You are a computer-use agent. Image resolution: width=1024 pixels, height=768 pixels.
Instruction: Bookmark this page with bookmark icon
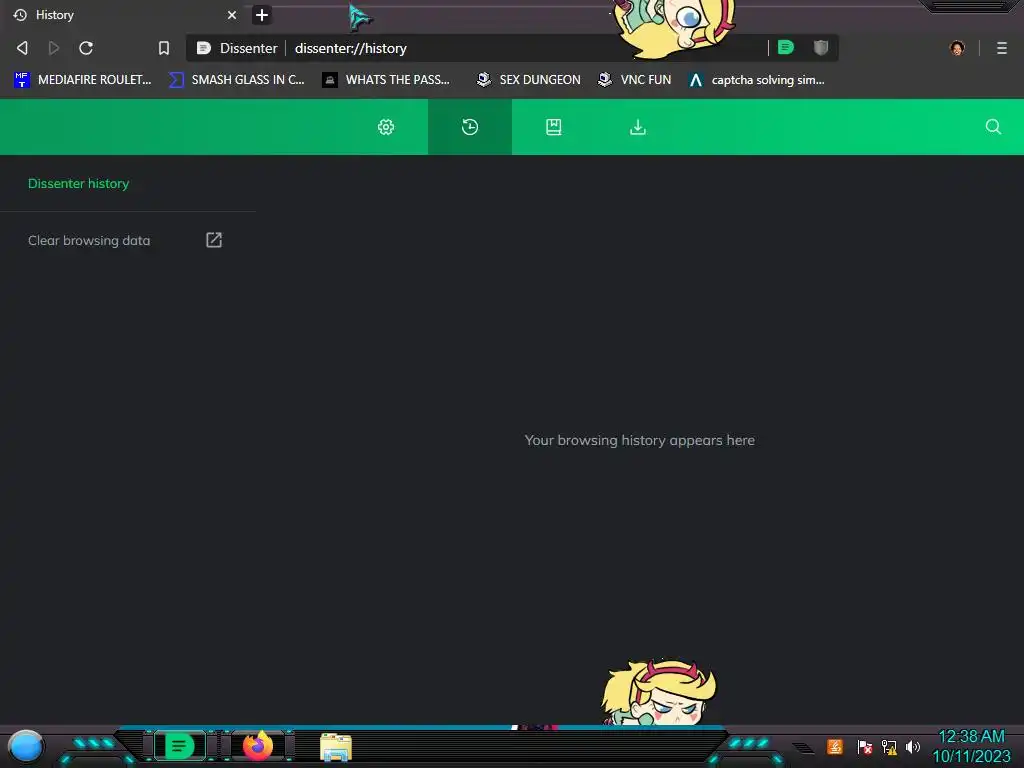coord(164,48)
